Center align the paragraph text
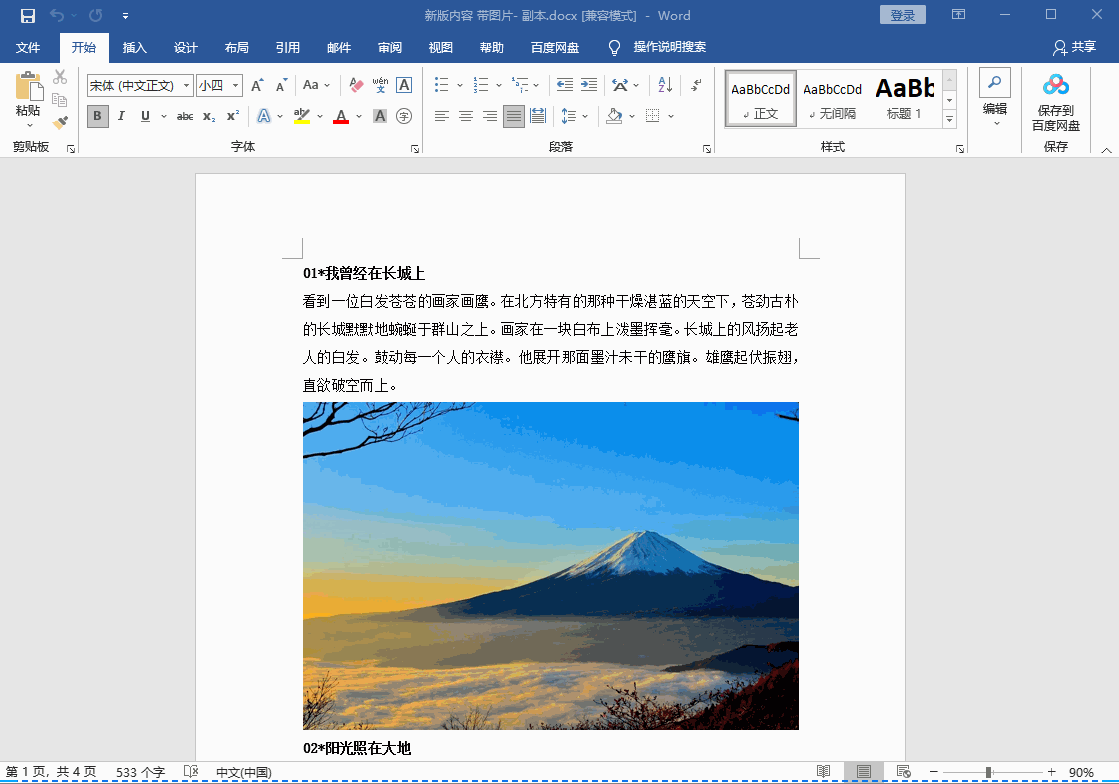The width and height of the screenshot is (1119, 784). pyautogui.click(x=466, y=116)
